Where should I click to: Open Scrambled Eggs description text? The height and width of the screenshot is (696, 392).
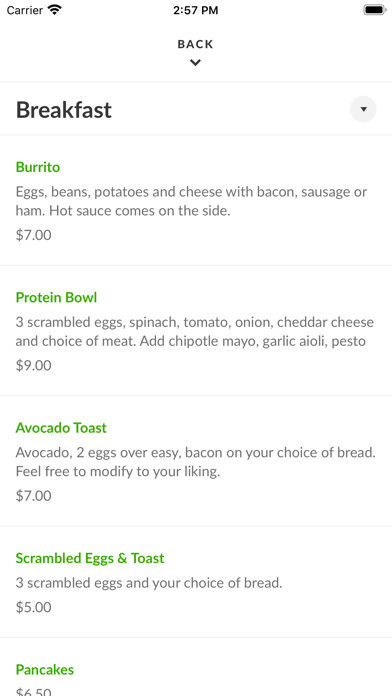click(149, 583)
